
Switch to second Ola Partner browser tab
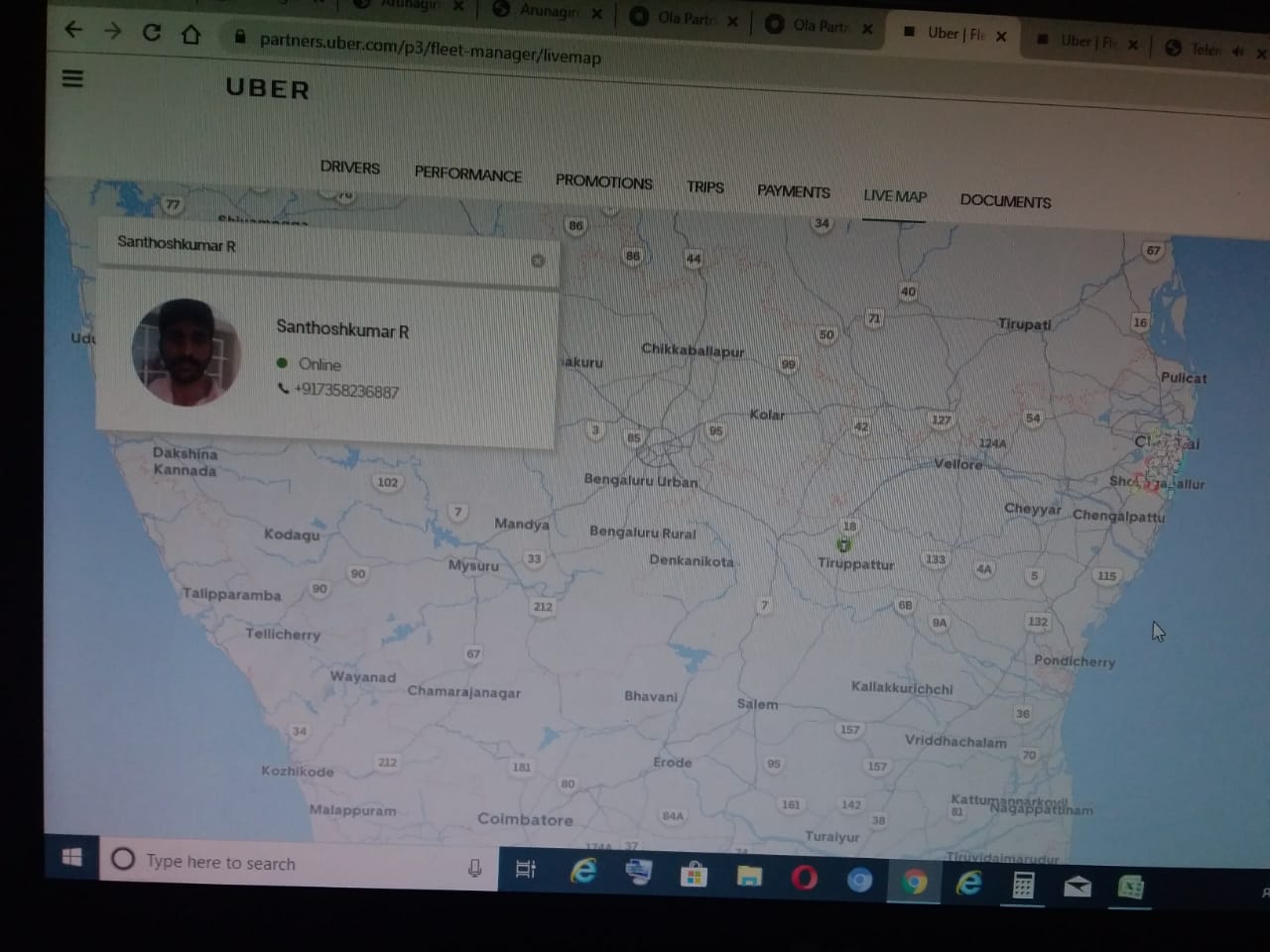[x=819, y=26]
